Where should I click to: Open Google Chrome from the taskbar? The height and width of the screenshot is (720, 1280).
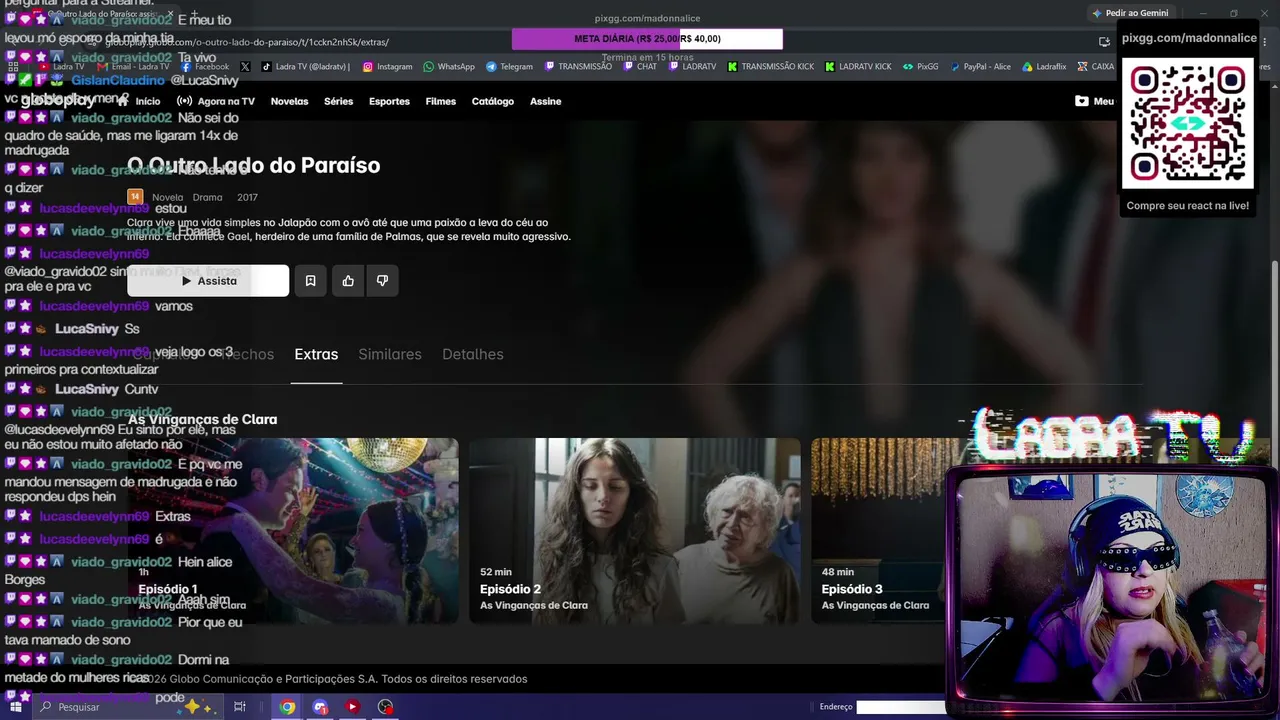(287, 707)
